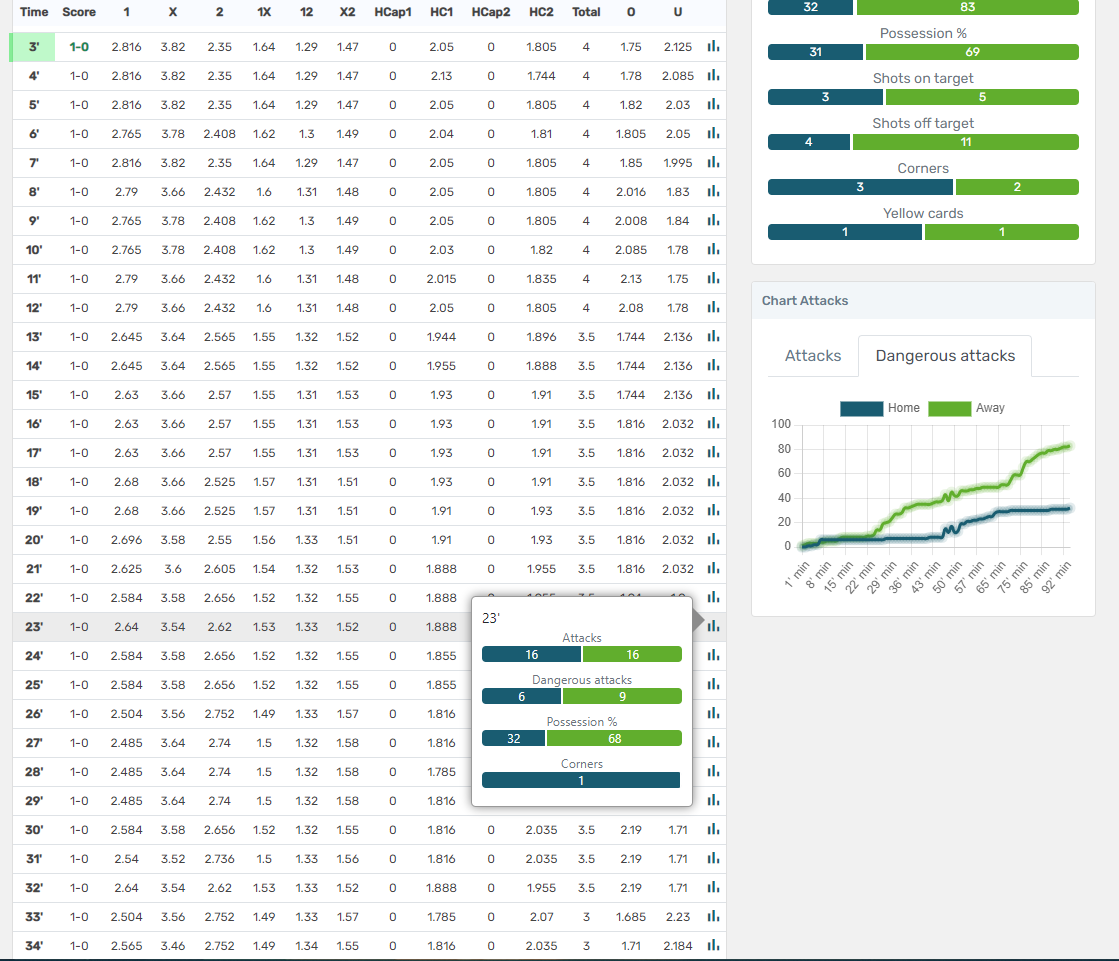Click the Shots off target stat bar
Viewport: 1119px width, 961px height.
pyautogui.click(x=923, y=142)
